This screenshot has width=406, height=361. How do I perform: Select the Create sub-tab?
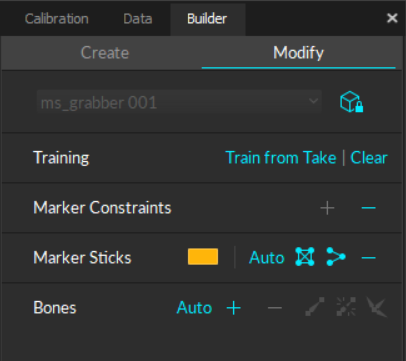coord(105,53)
